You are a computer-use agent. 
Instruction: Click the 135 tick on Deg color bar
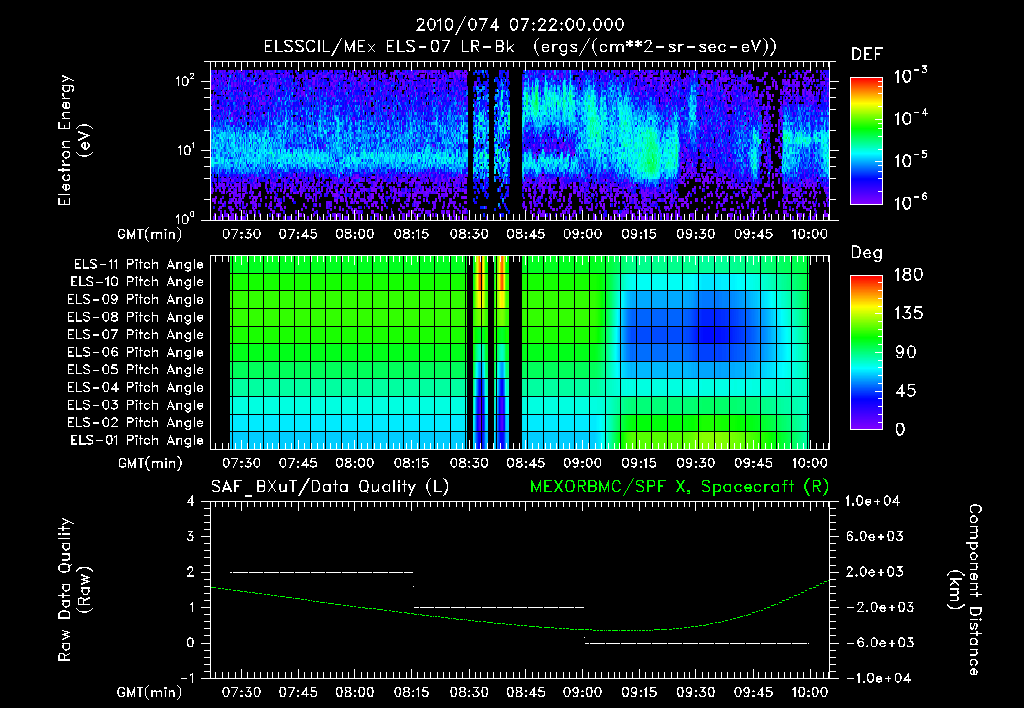pyautogui.click(x=908, y=314)
